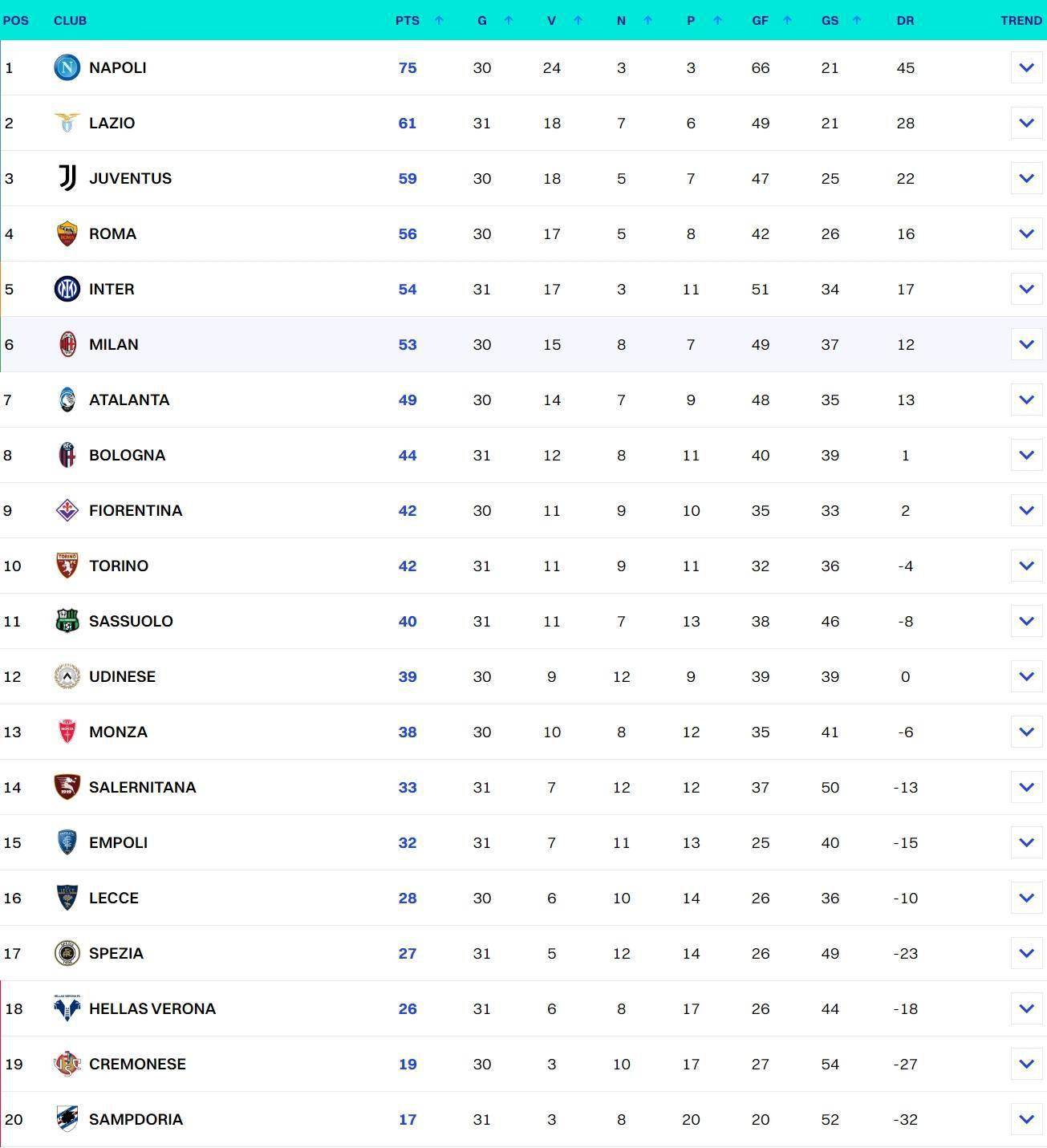
Task: Click the Fiorentina crest icon
Action: pos(67,510)
